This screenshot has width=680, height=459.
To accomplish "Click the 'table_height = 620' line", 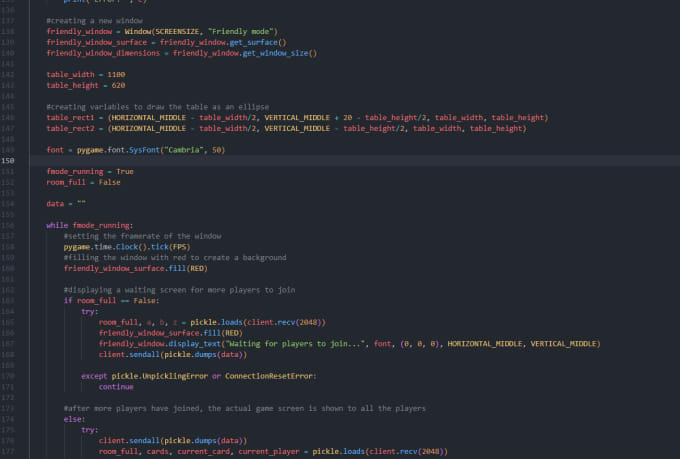I will tap(85, 85).
